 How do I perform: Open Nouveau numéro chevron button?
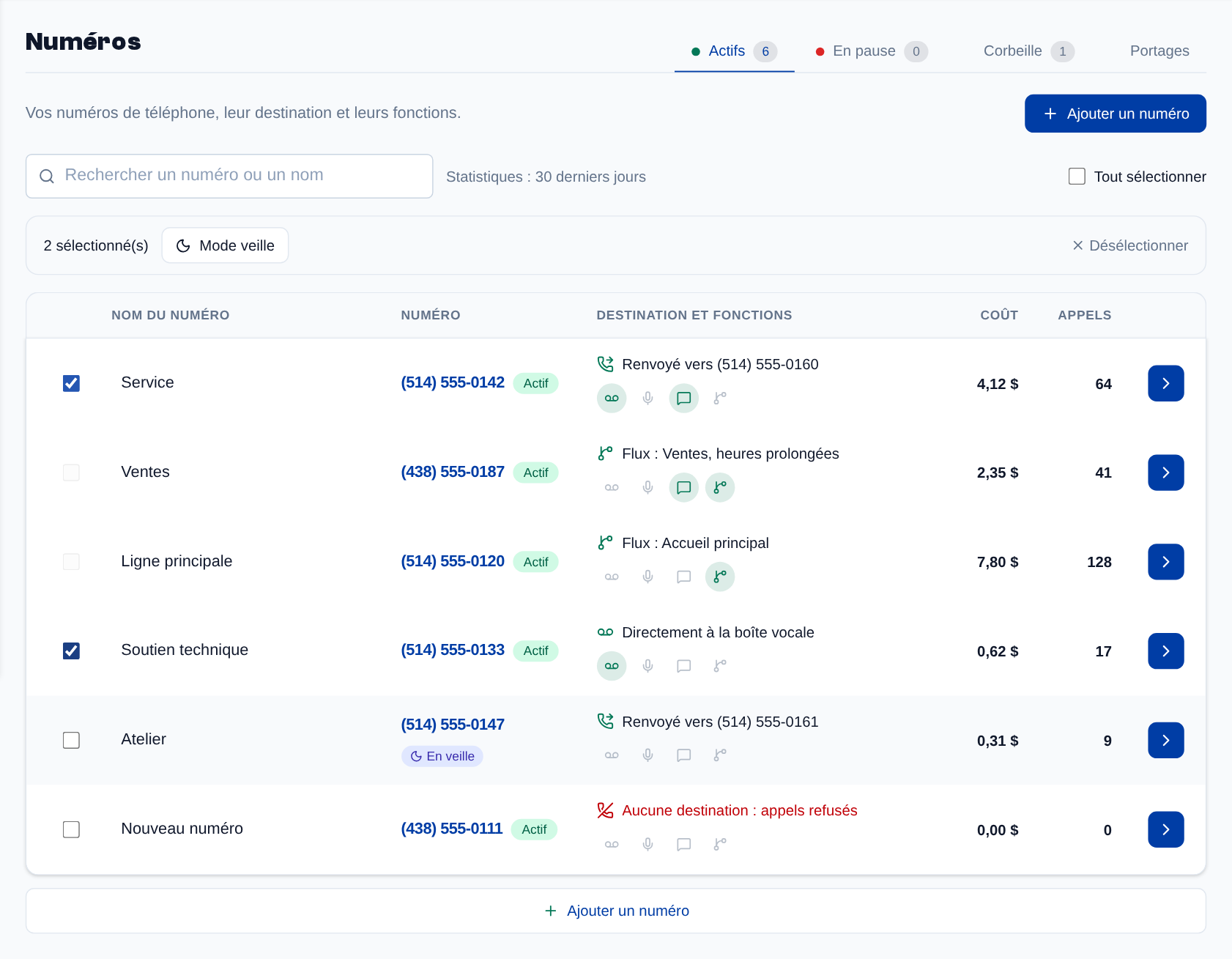point(1166,829)
